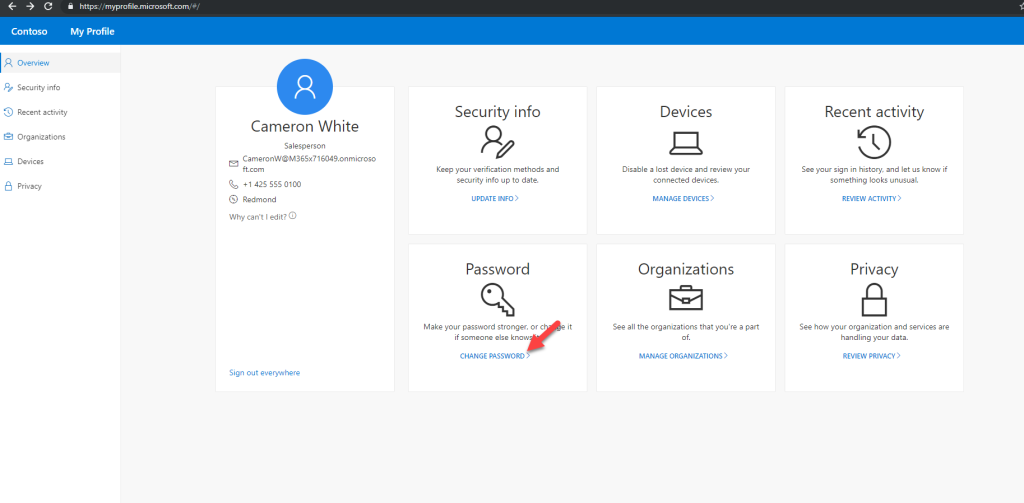Click the browser address bar URL
This screenshot has width=1024, height=503.
(x=138, y=6)
